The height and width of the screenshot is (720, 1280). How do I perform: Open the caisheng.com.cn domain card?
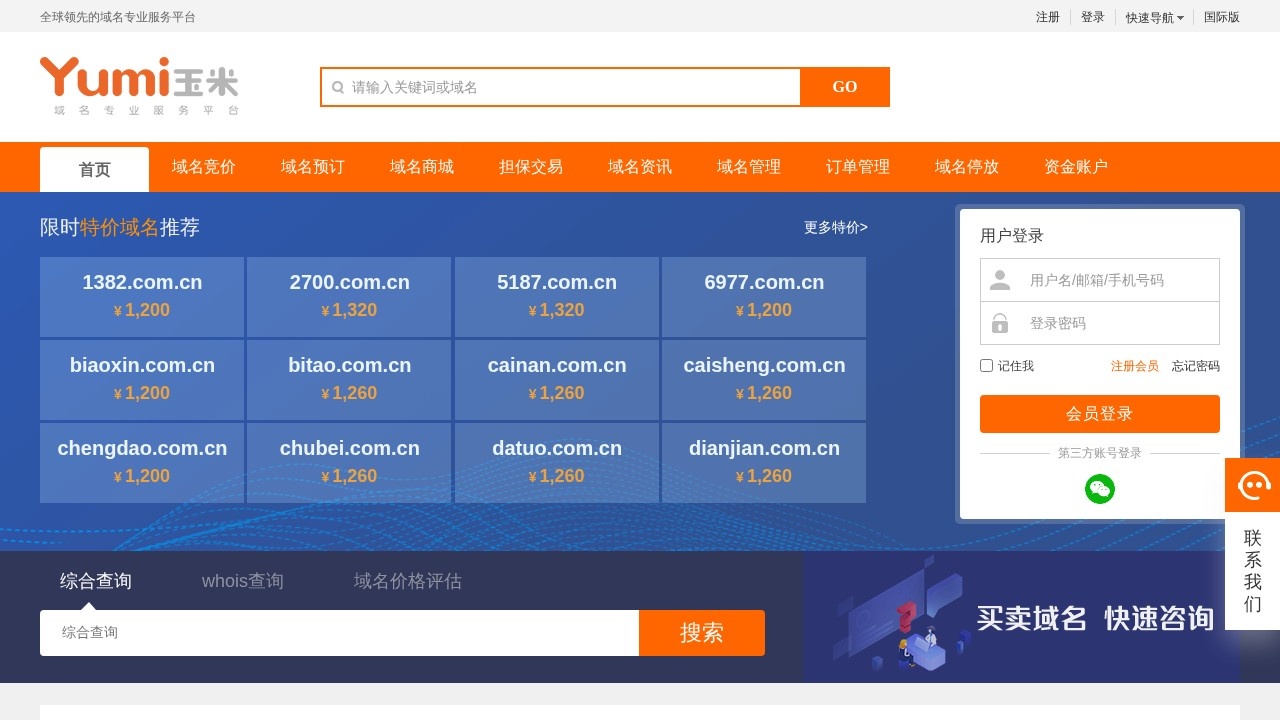(x=764, y=380)
